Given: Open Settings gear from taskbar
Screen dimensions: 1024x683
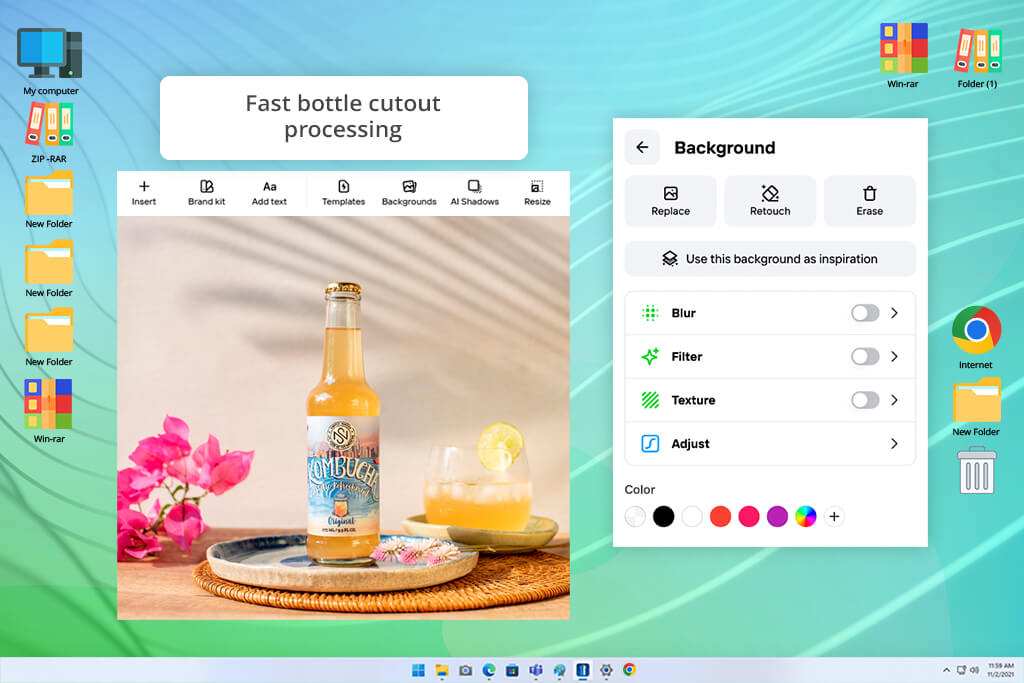Looking at the screenshot, I should tap(606, 670).
